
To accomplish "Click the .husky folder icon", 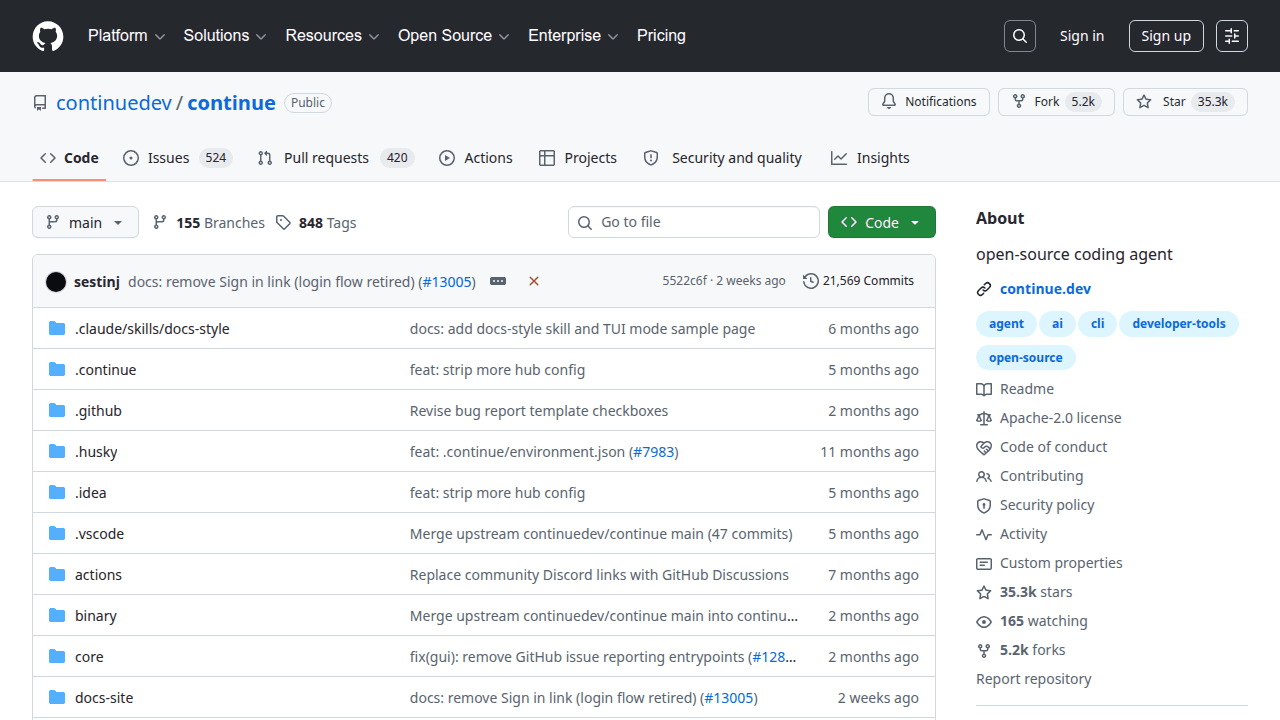I will [57, 452].
